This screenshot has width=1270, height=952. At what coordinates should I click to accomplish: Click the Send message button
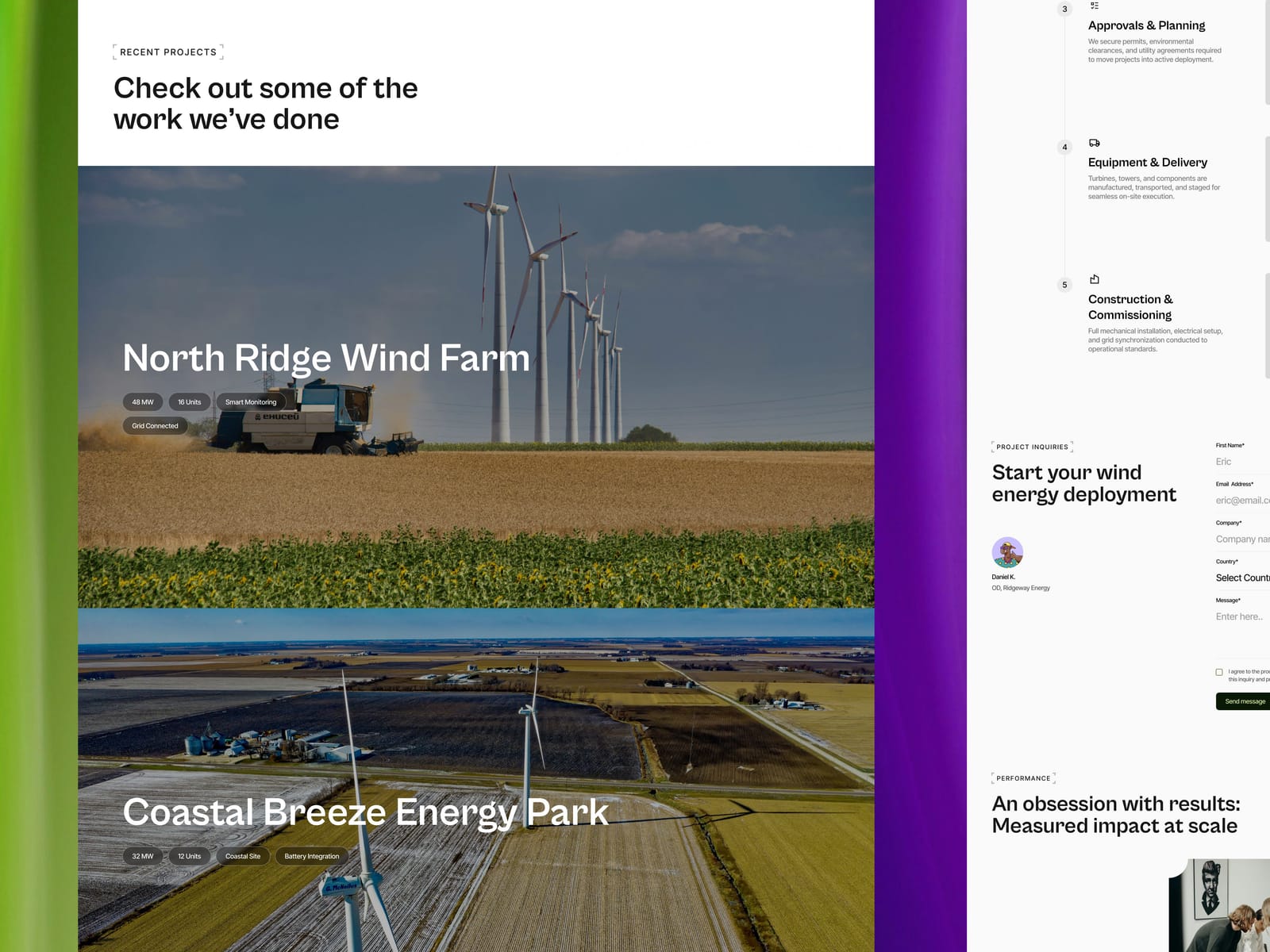pyautogui.click(x=1244, y=701)
